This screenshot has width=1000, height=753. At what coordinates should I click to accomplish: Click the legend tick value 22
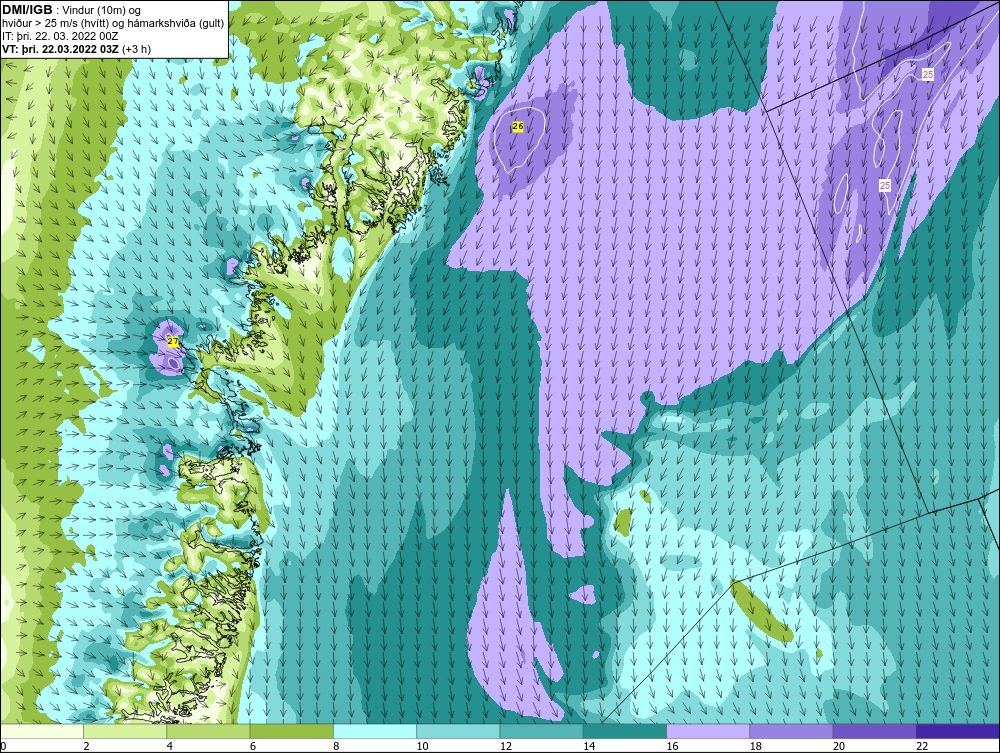[922, 747]
